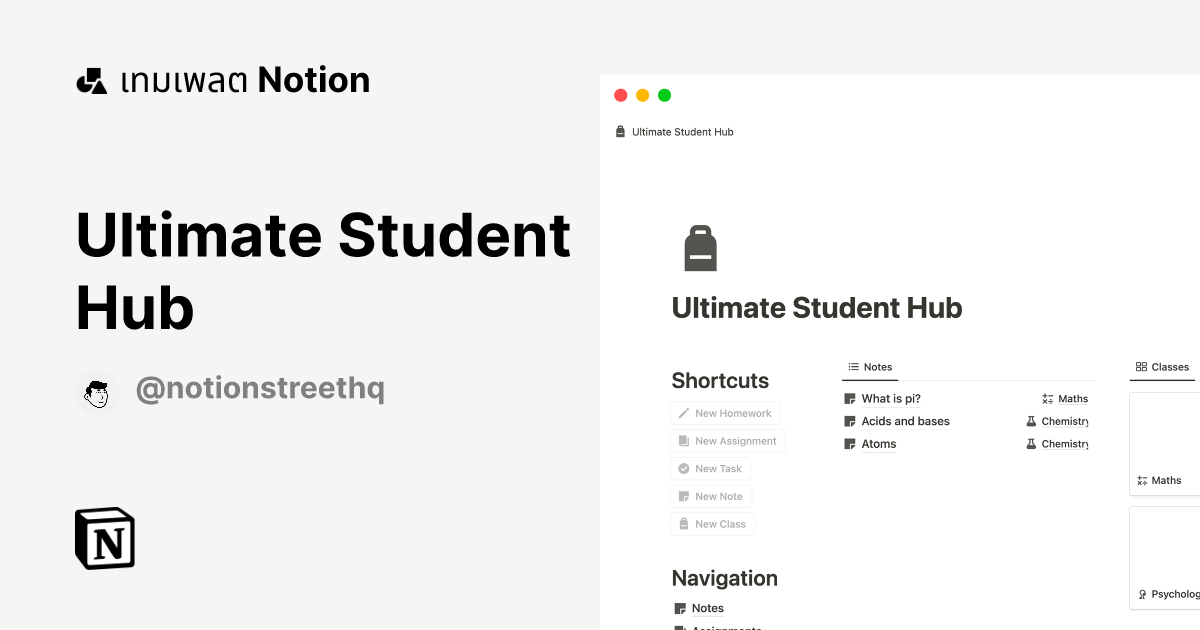Click the @notionstreethq username

coord(260,388)
